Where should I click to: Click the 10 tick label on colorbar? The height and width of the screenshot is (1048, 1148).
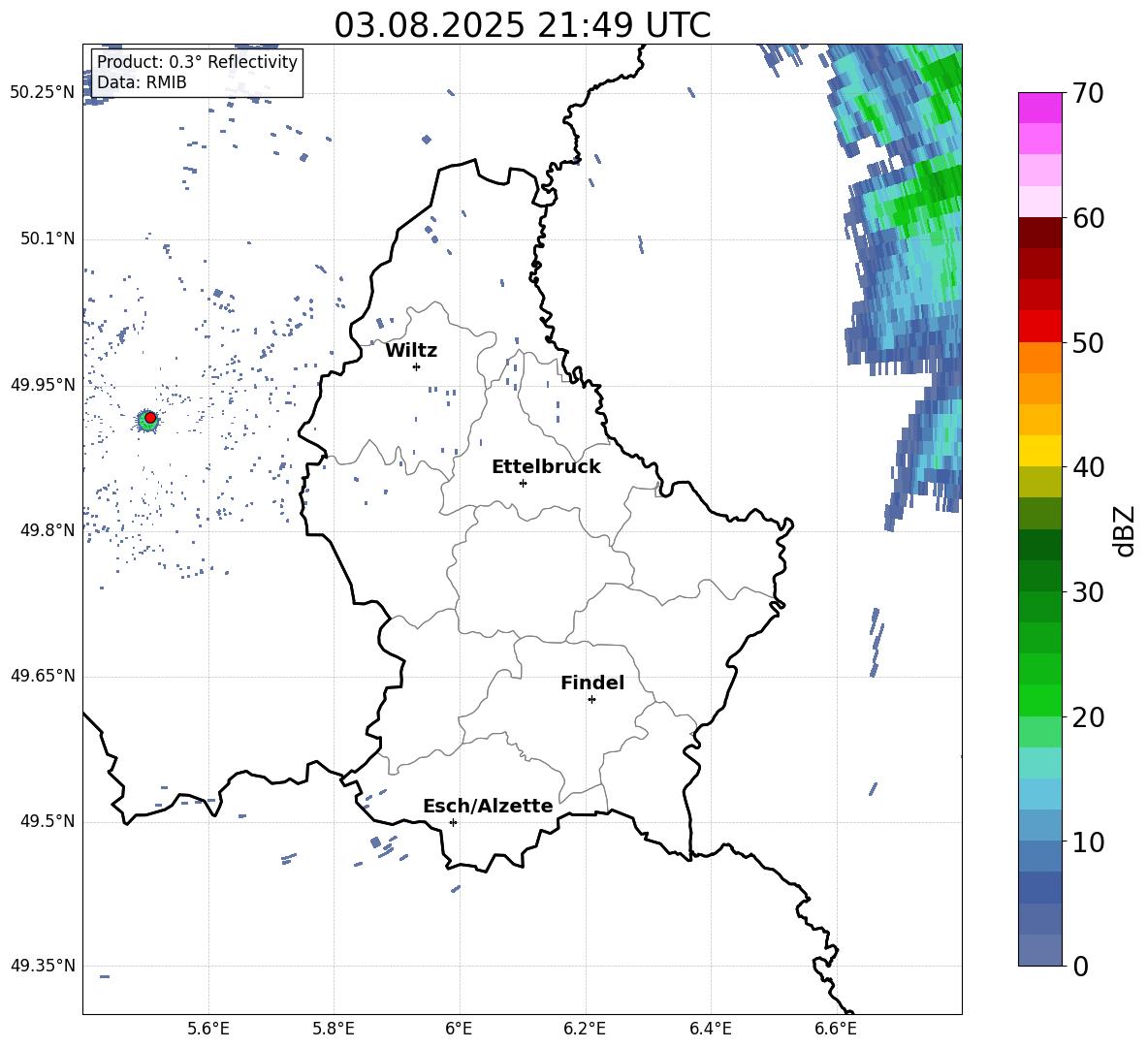pos(1088,842)
